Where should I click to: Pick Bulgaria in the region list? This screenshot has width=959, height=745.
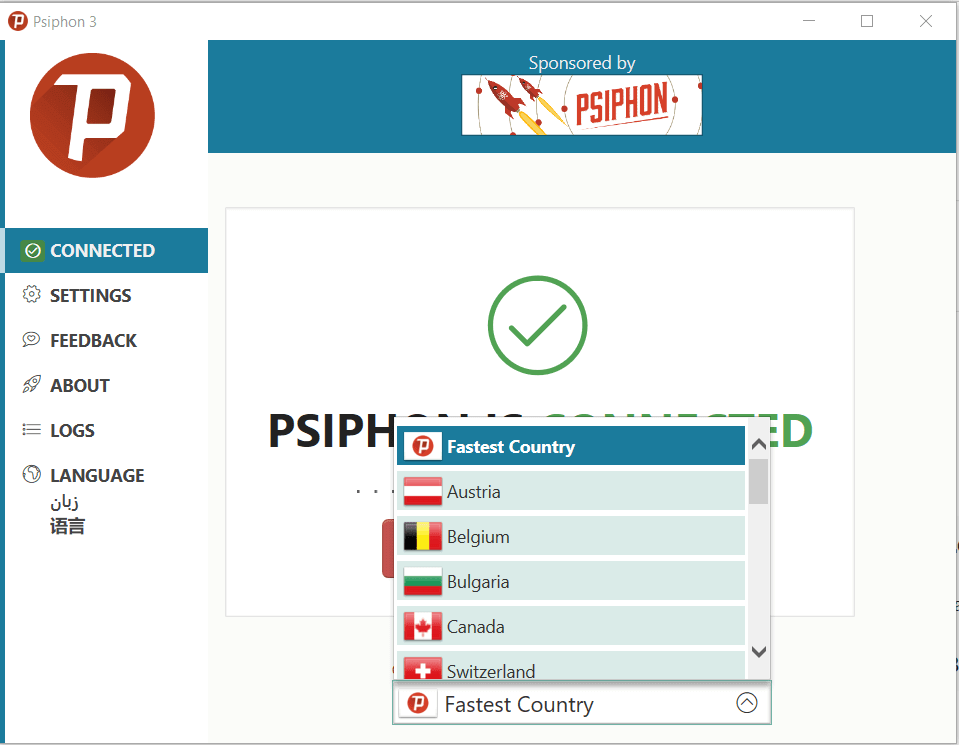point(571,581)
